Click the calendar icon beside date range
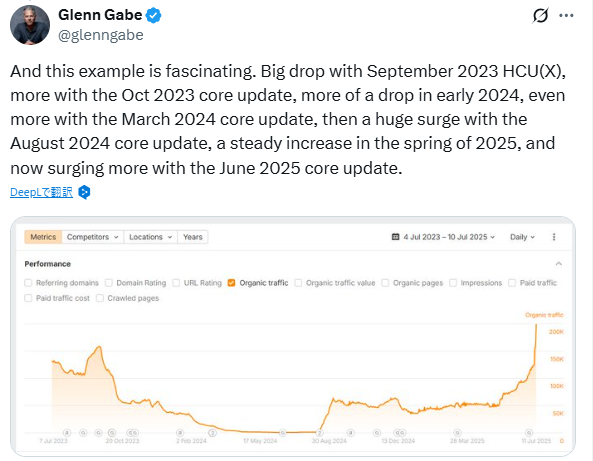This screenshot has height=461, width=593. tap(395, 237)
